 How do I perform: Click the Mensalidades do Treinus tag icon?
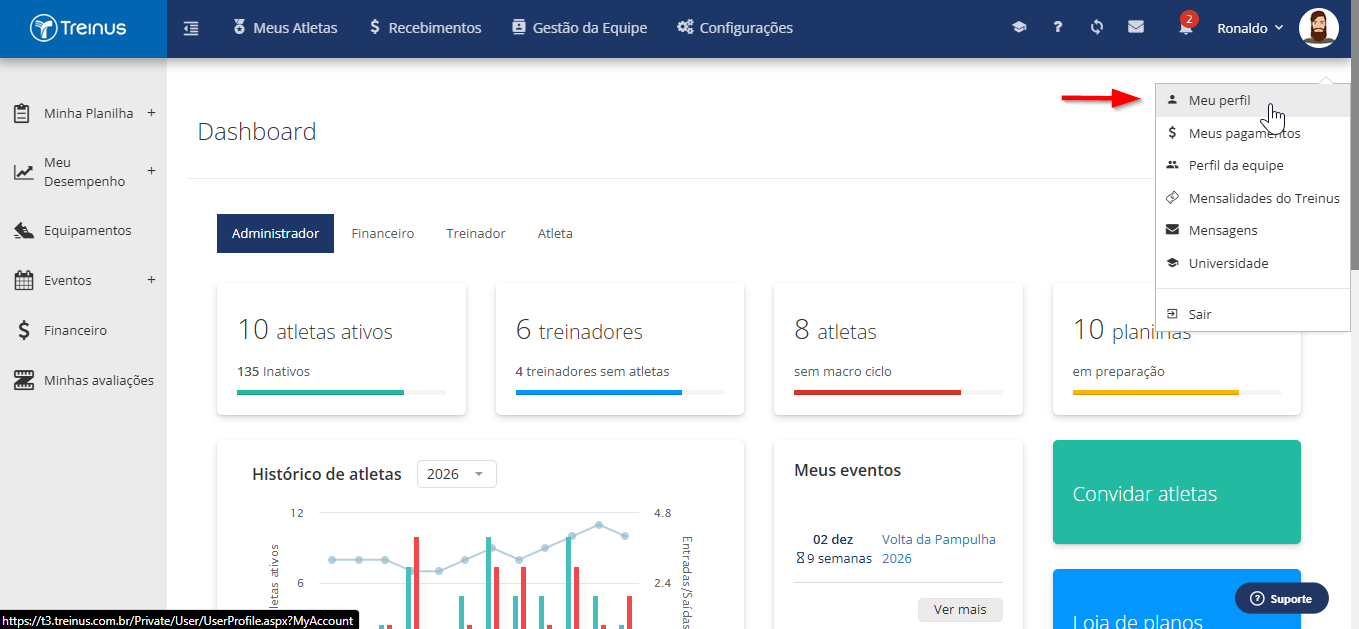pyautogui.click(x=1172, y=198)
